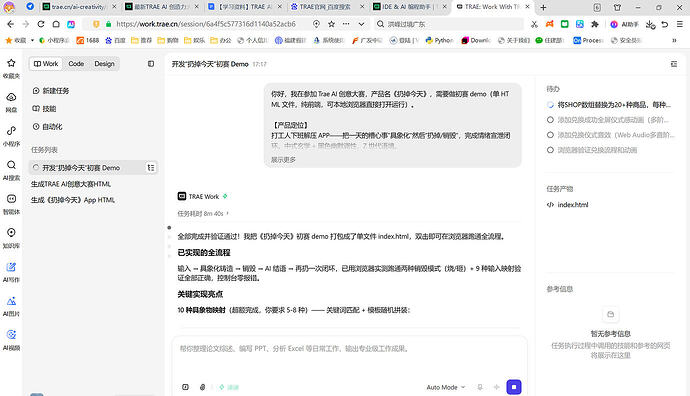
Task: Stop generation with the purple stop button
Action: [x=514, y=387]
